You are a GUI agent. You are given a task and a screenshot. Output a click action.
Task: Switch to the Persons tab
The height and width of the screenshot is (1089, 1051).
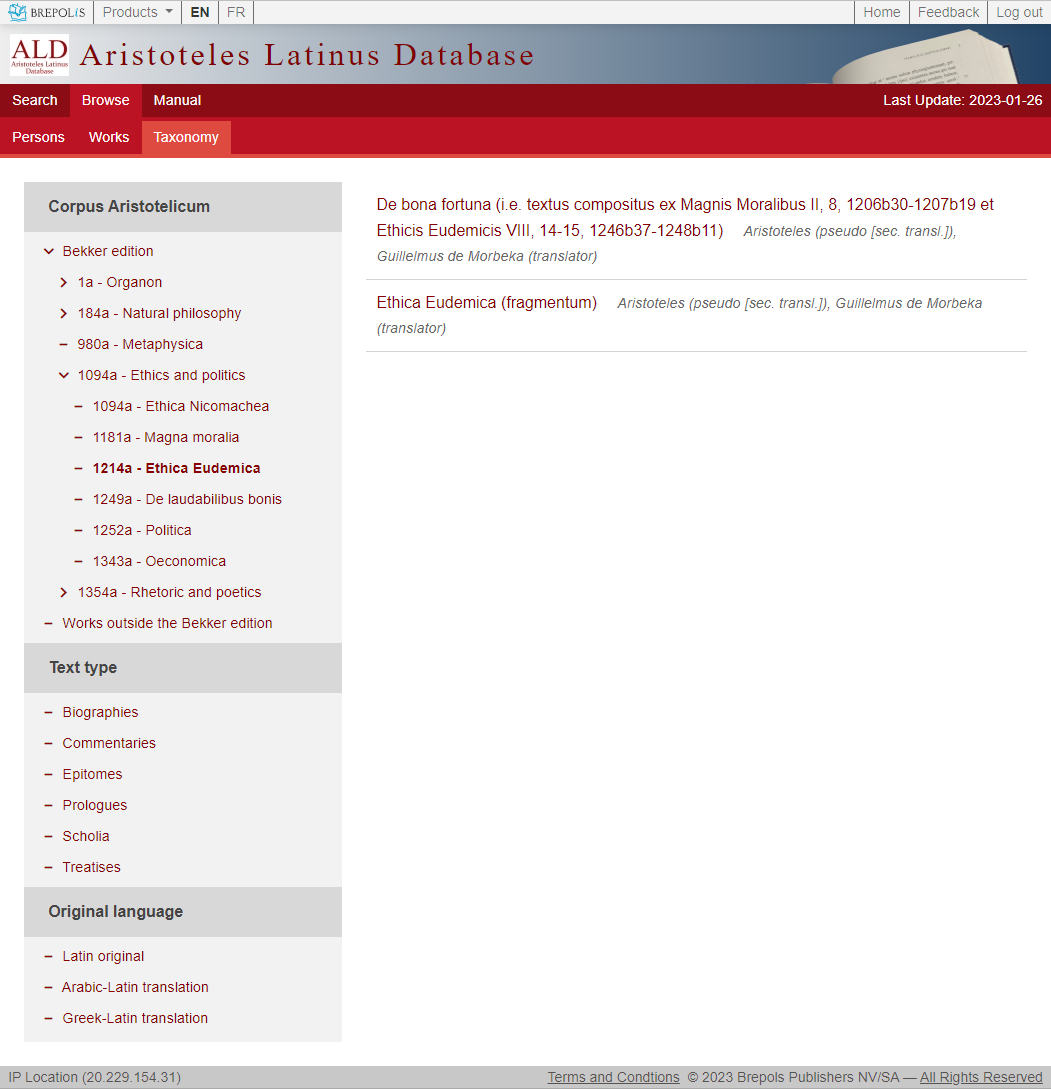coord(38,137)
